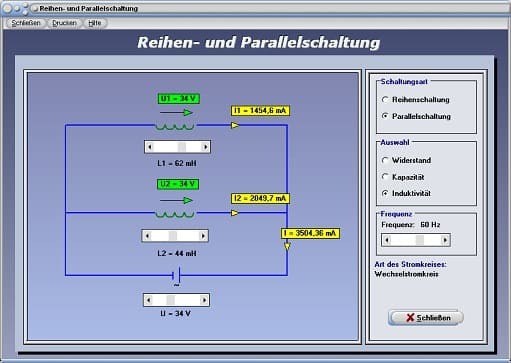Click the upper L1 coil symbol
This screenshot has width=511, height=363.
click(175, 126)
